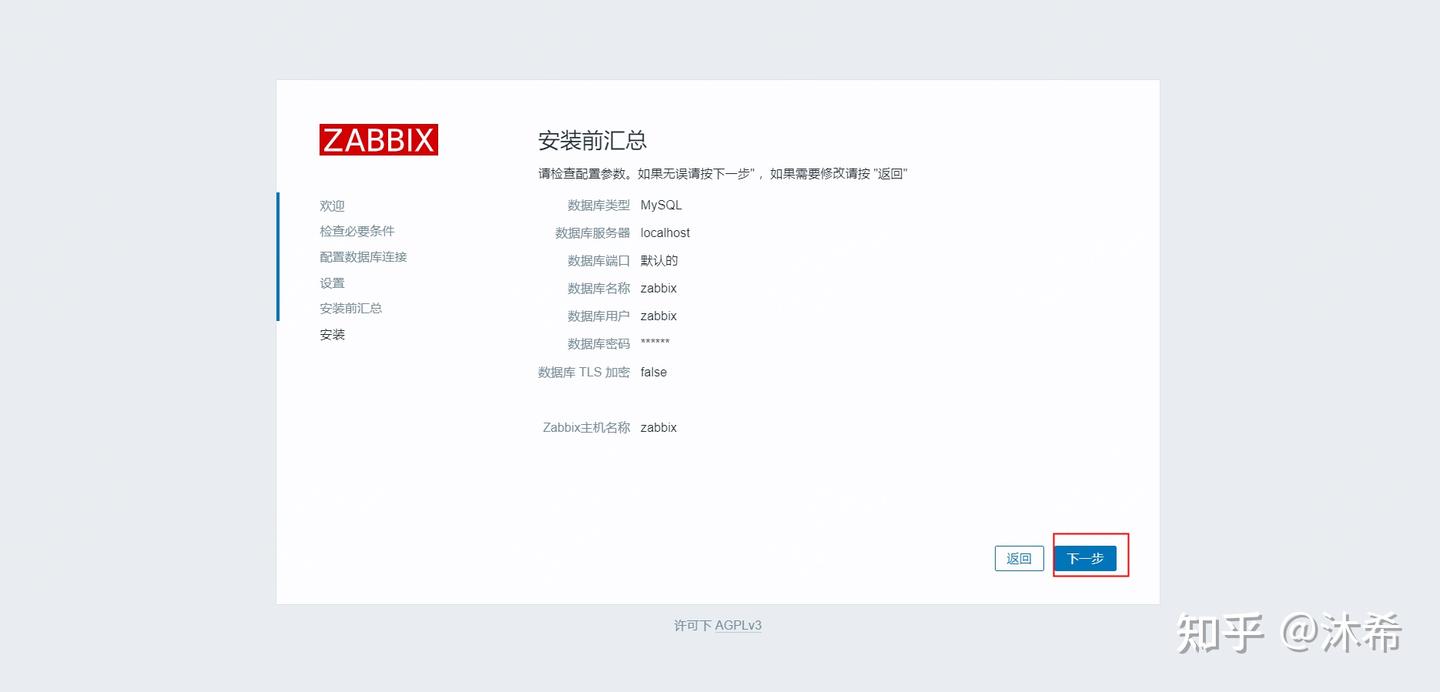Click the zabbix database user value
The image size is (1440, 692).
click(x=658, y=316)
